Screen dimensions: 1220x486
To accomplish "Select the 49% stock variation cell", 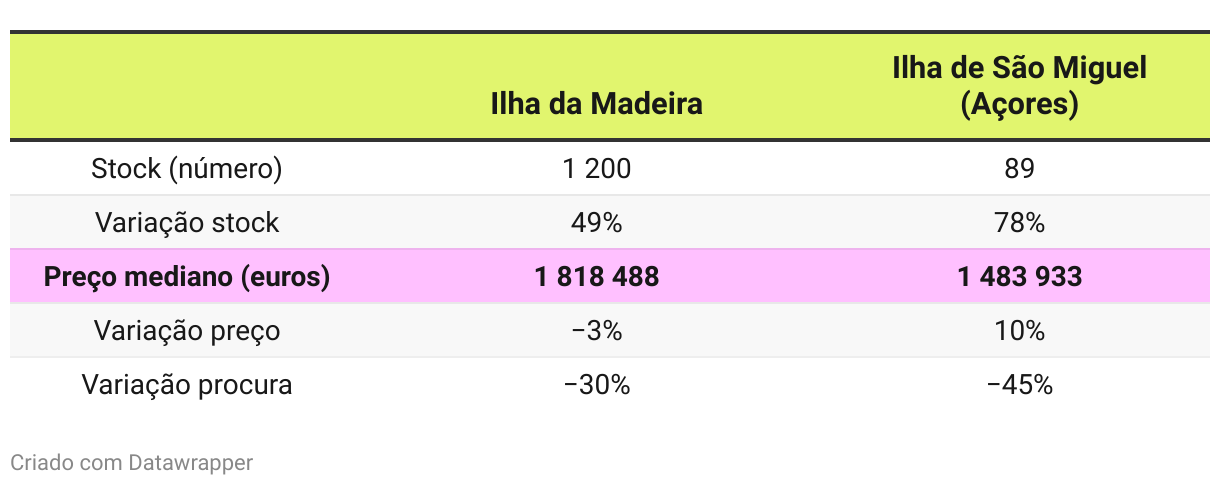I will click(597, 223).
